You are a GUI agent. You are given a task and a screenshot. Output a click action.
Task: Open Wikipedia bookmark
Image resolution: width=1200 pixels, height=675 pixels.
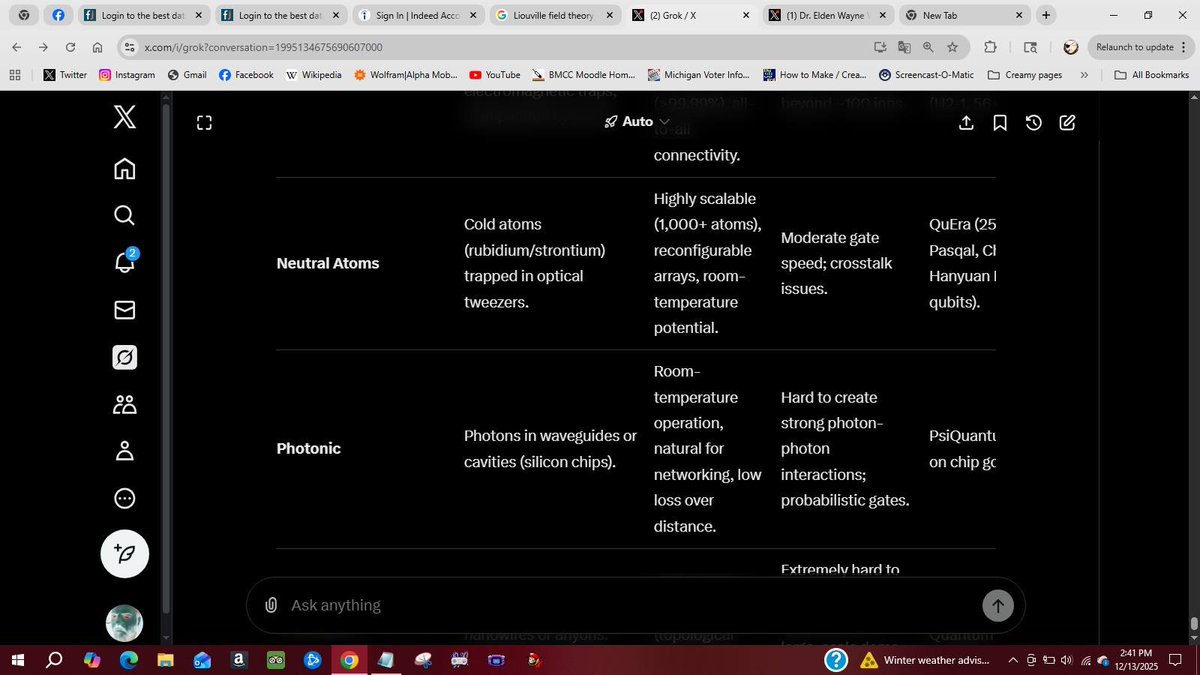[x=314, y=75]
